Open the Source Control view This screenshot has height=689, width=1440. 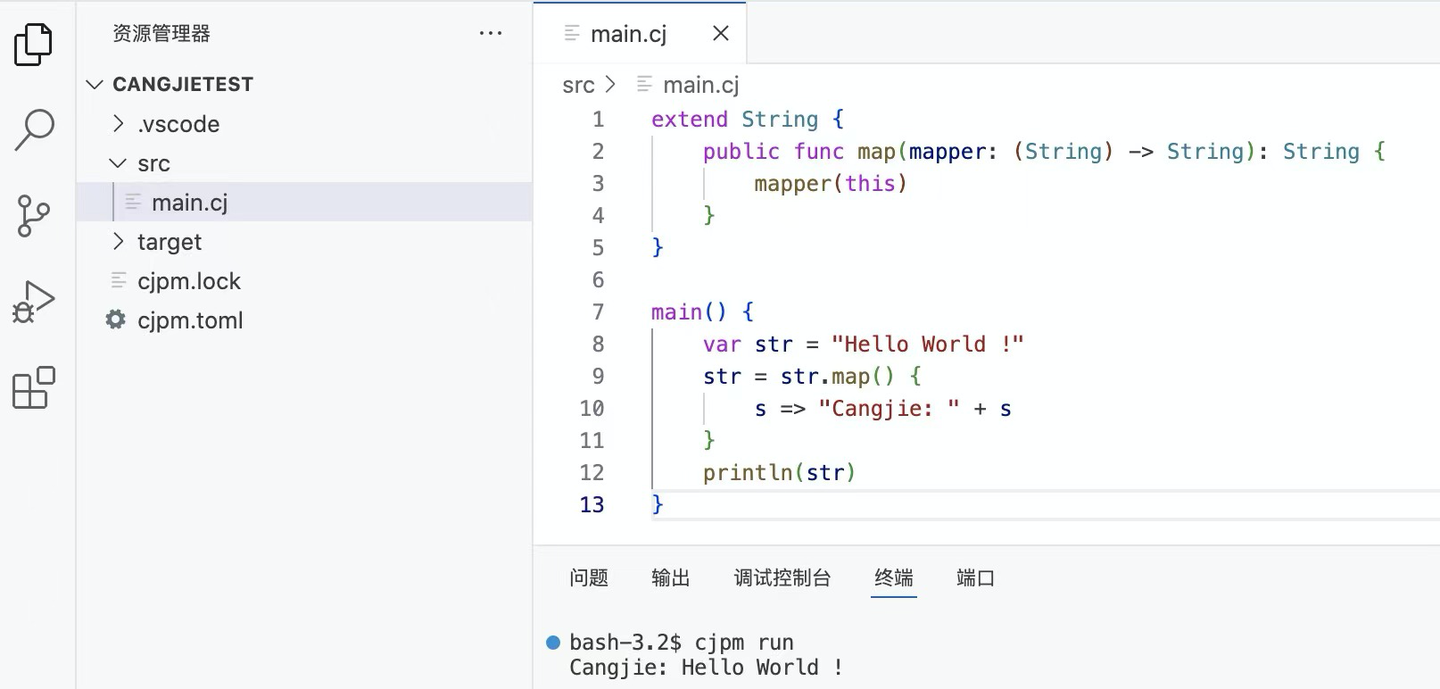pos(33,215)
